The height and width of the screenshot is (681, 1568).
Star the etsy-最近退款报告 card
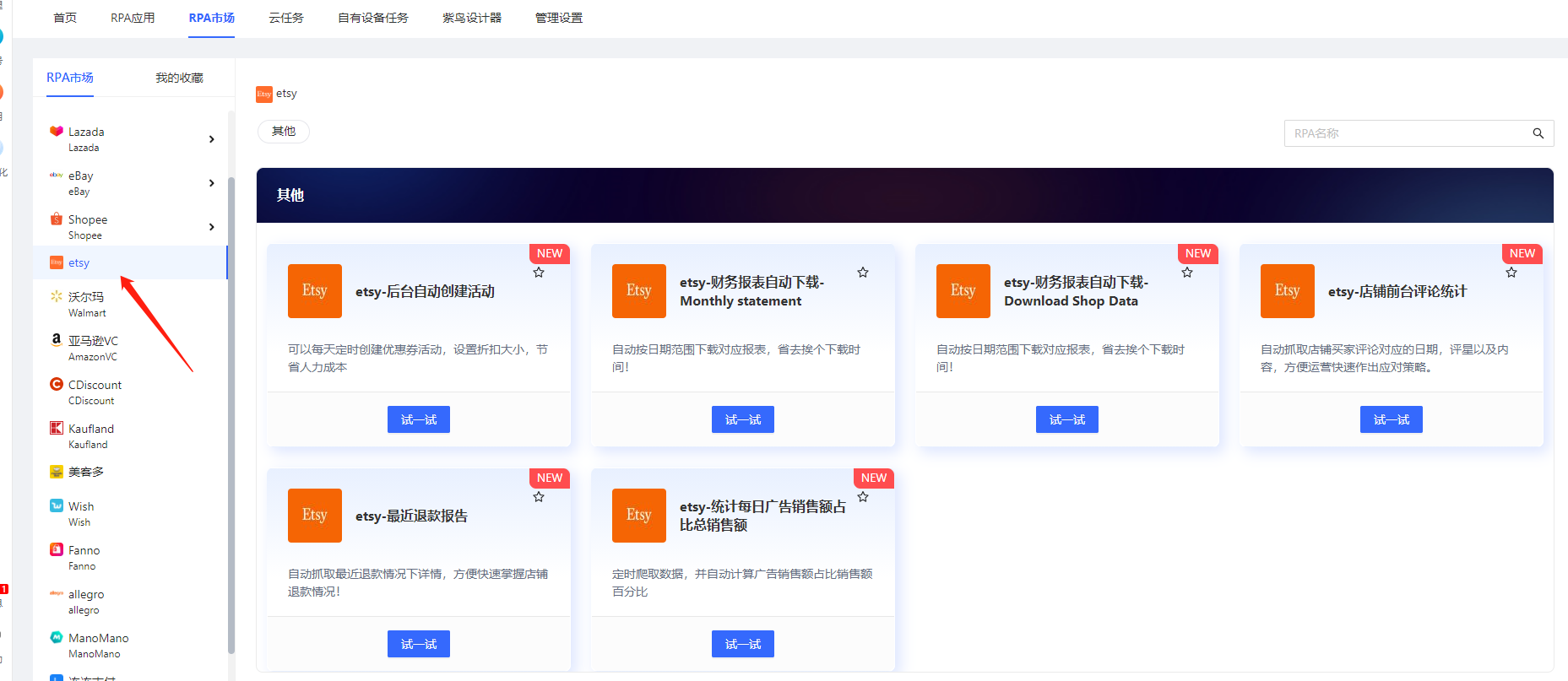539,497
